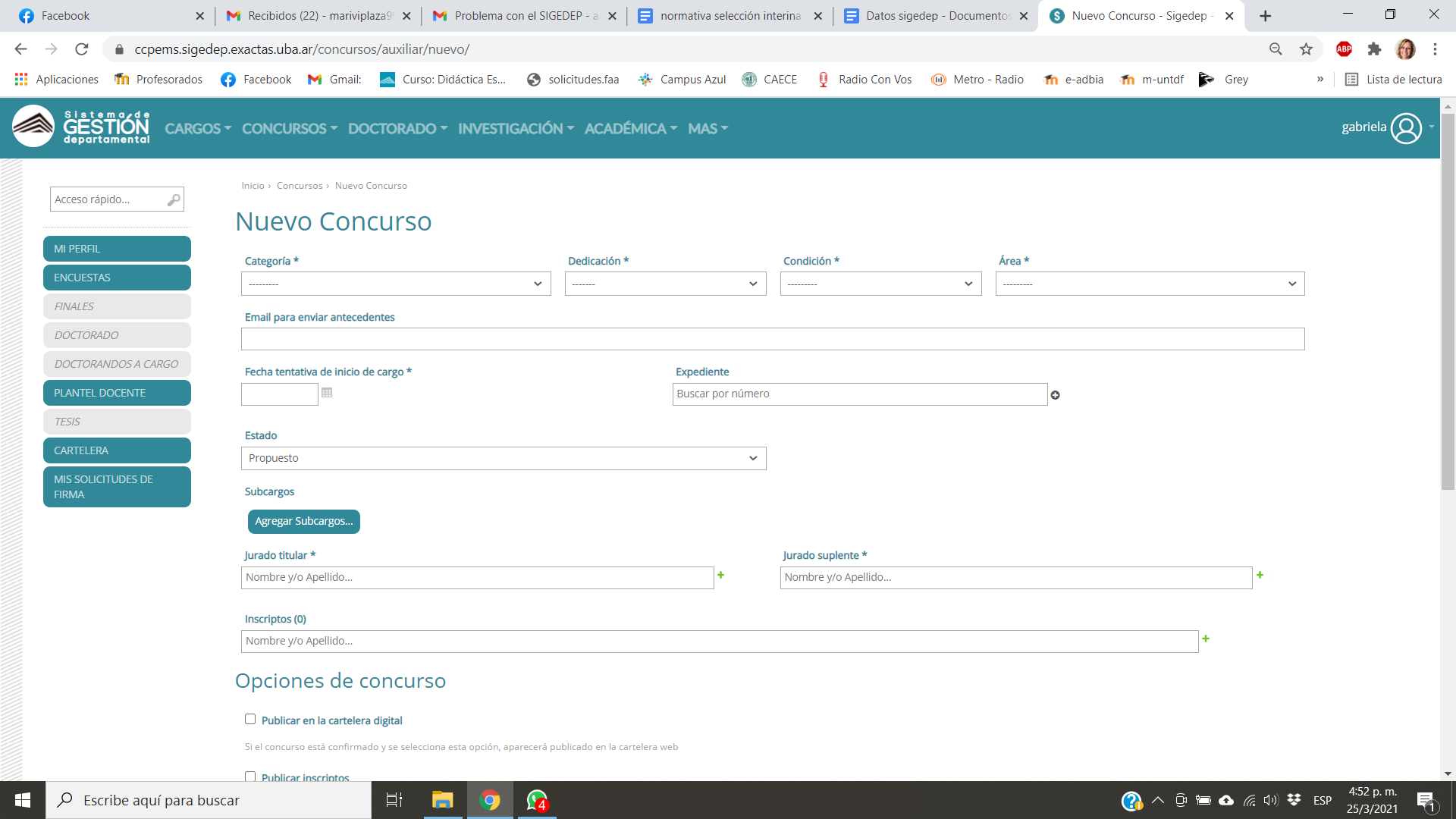This screenshot has height=819, width=1456.
Task: Click the browser back arrow
Action: click(x=20, y=49)
